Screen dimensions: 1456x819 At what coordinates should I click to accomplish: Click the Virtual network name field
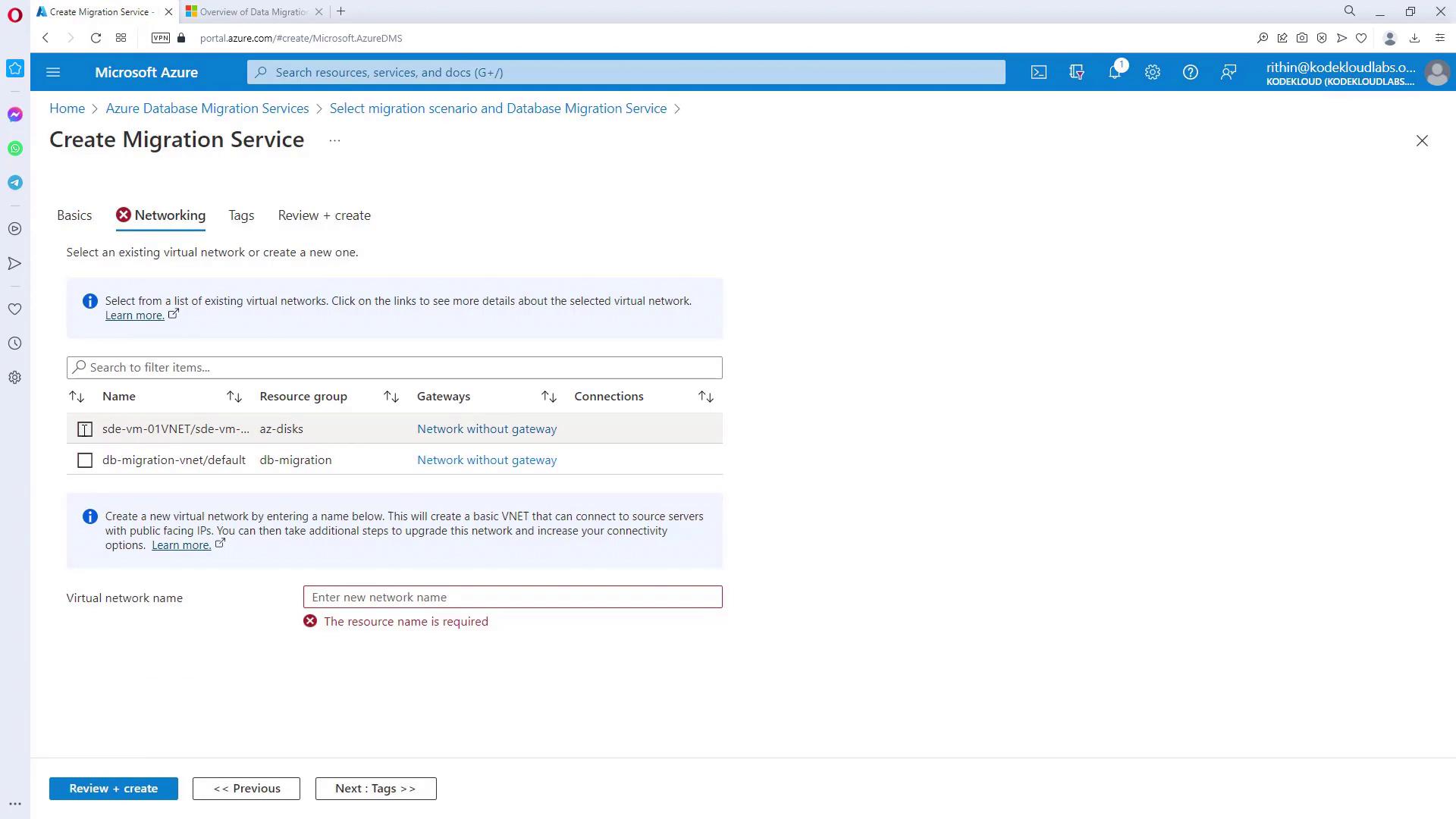(513, 597)
